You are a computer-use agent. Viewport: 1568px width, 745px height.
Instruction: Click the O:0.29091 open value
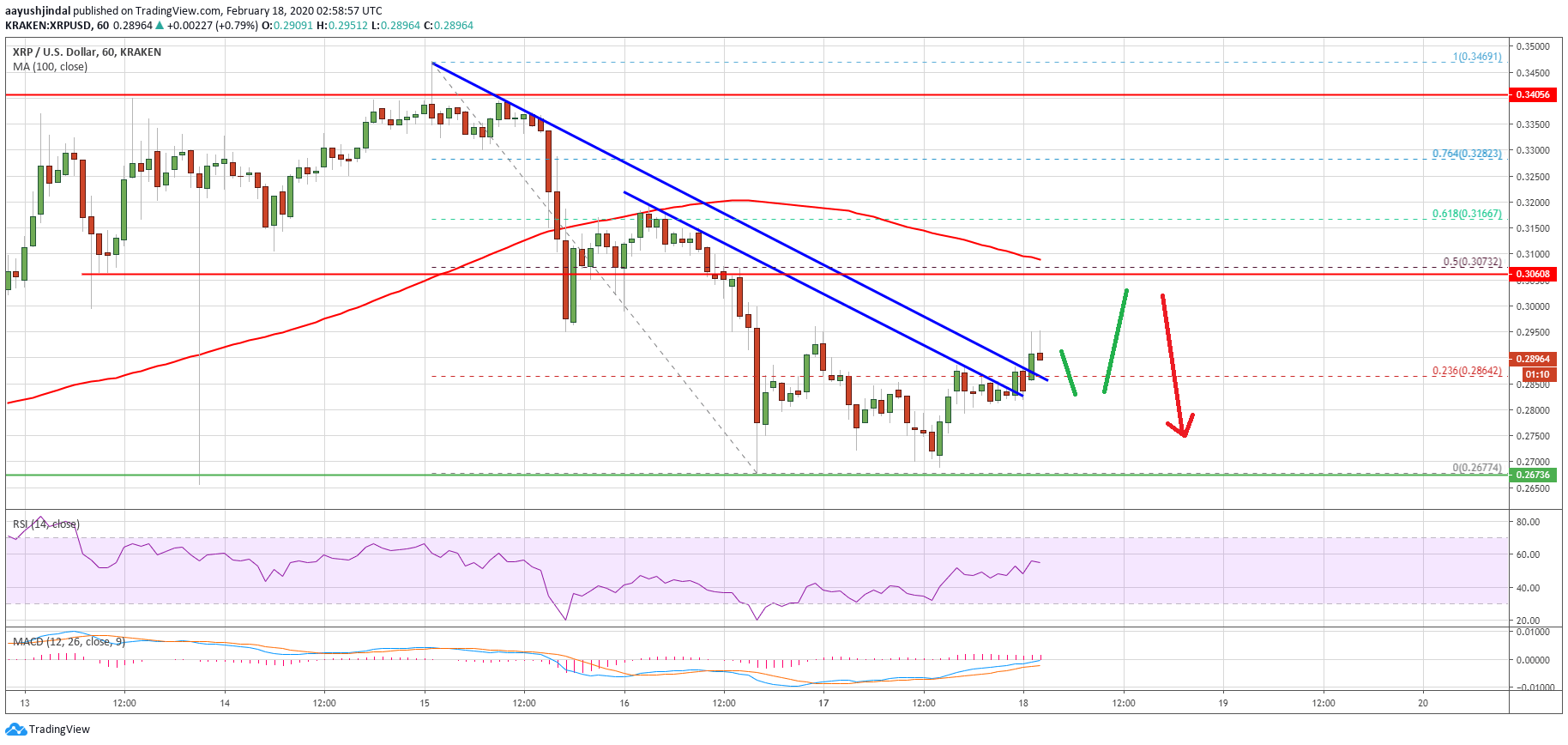click(x=287, y=26)
